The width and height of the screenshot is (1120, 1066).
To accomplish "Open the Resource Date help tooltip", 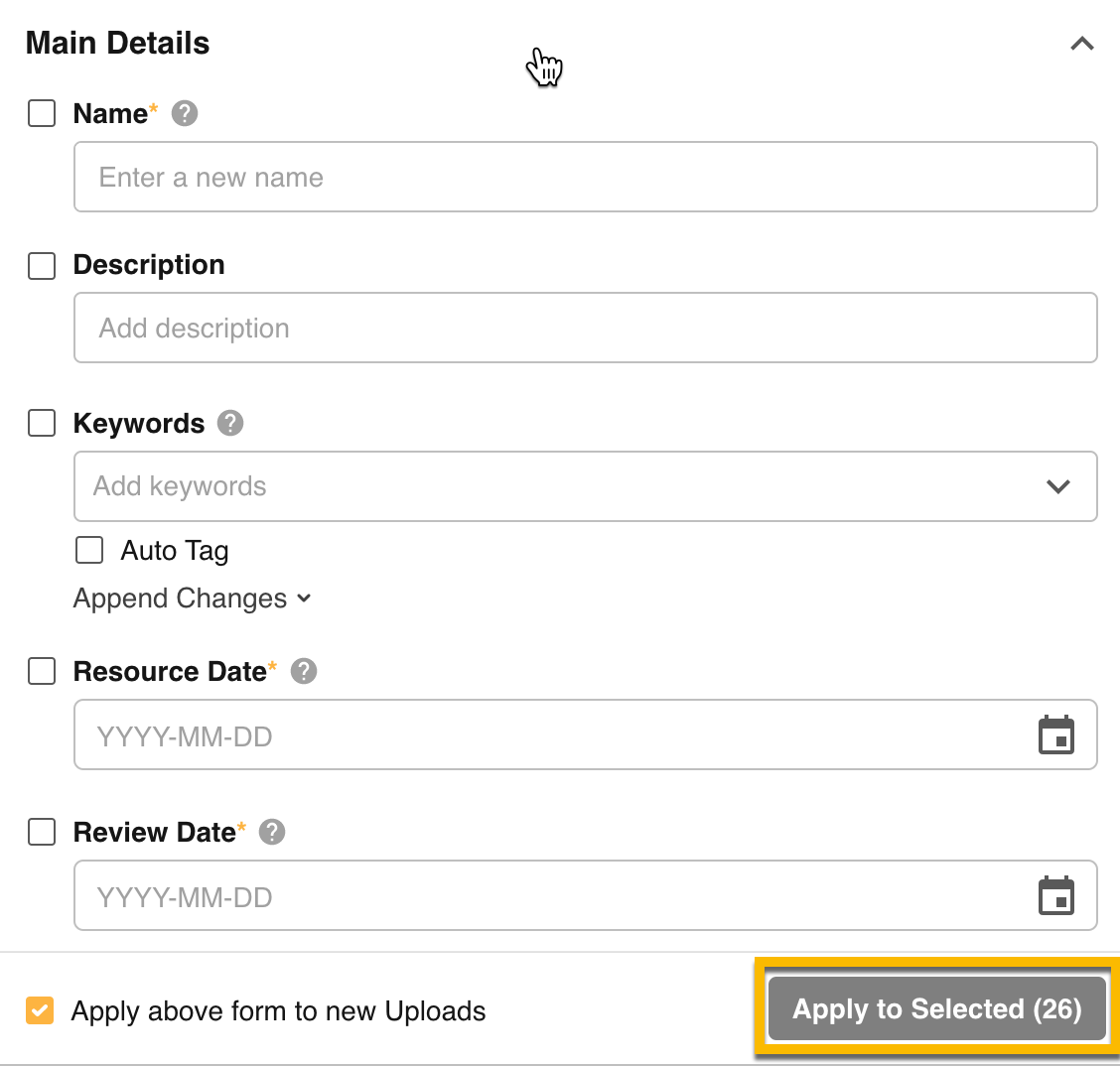I will (304, 672).
